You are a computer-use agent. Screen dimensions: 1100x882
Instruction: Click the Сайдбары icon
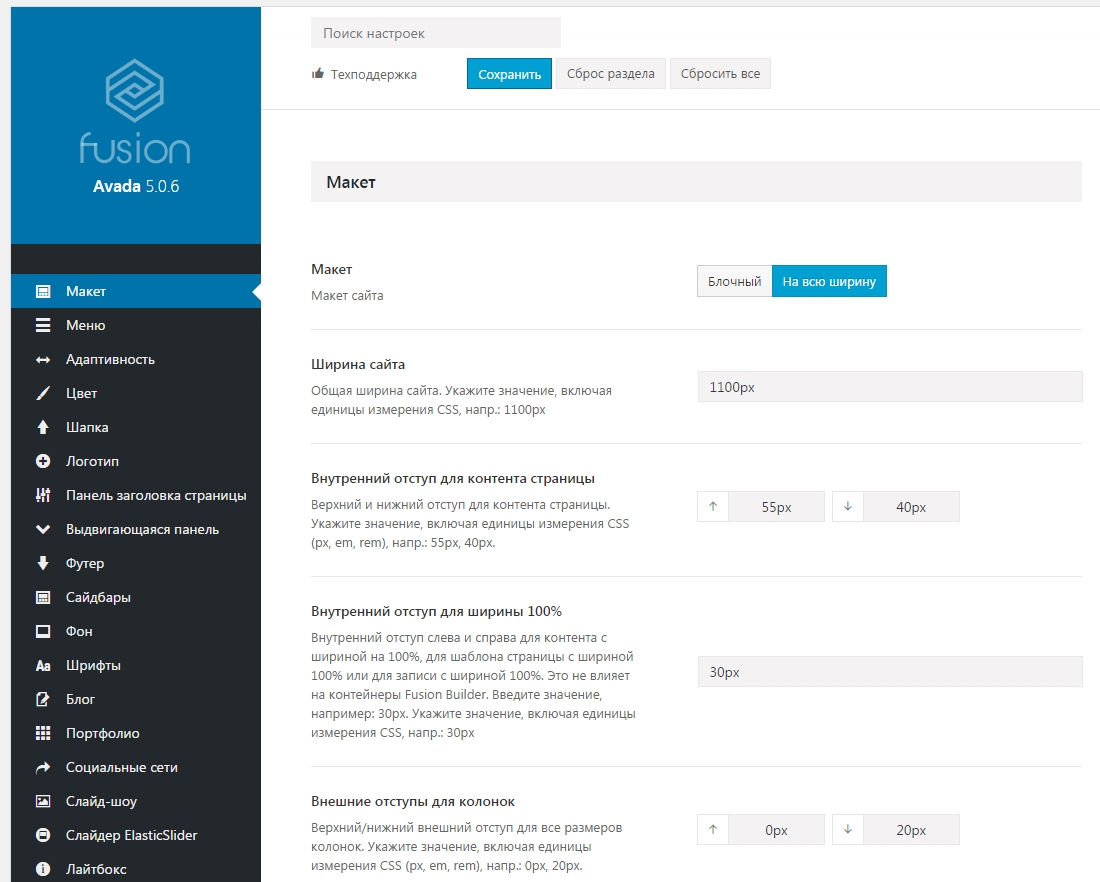point(43,597)
